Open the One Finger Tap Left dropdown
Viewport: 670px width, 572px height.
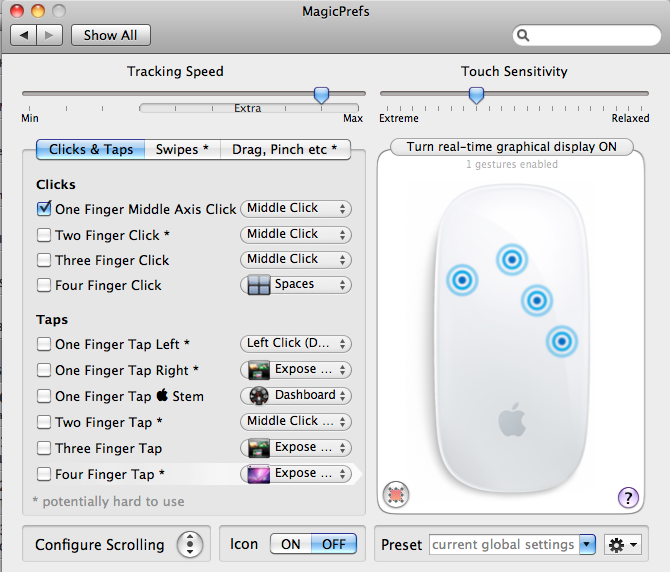point(296,343)
